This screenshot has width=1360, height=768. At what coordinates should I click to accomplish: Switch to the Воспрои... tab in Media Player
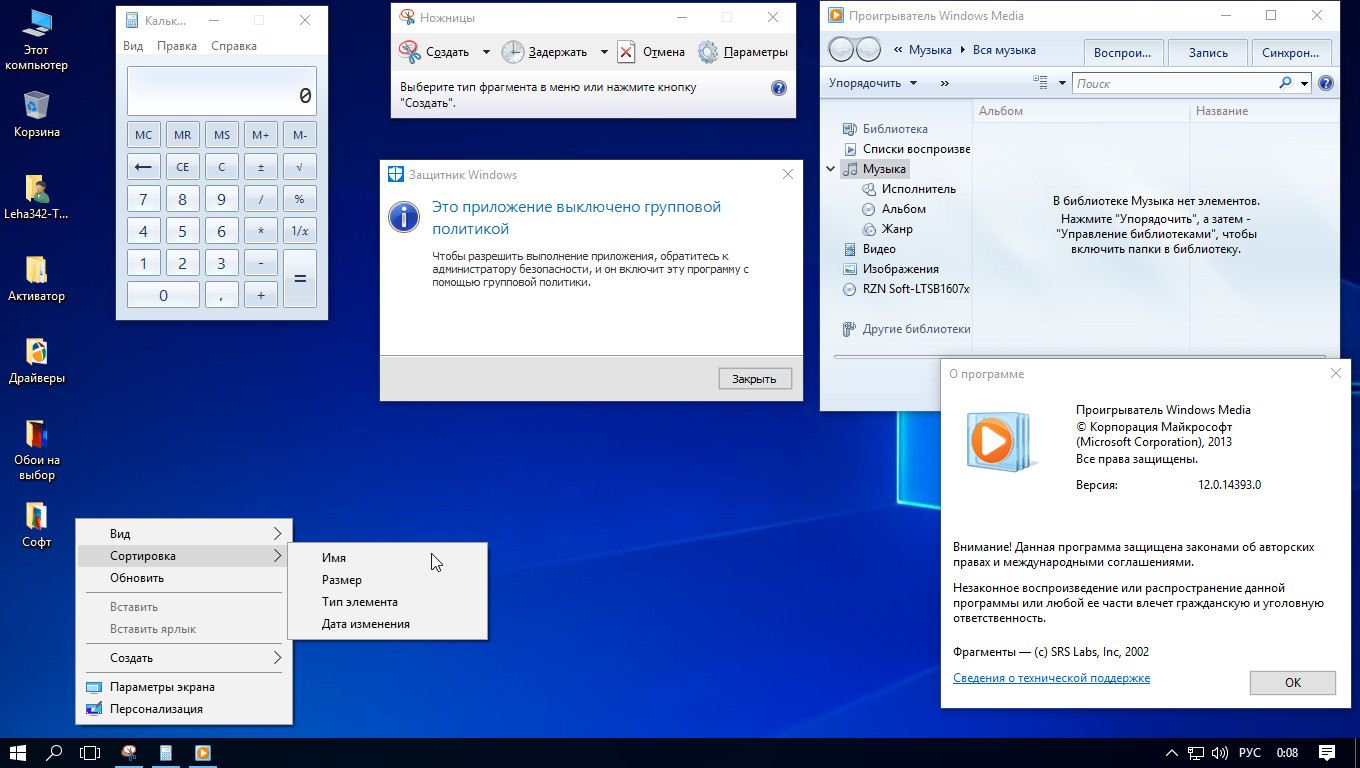(x=1122, y=53)
